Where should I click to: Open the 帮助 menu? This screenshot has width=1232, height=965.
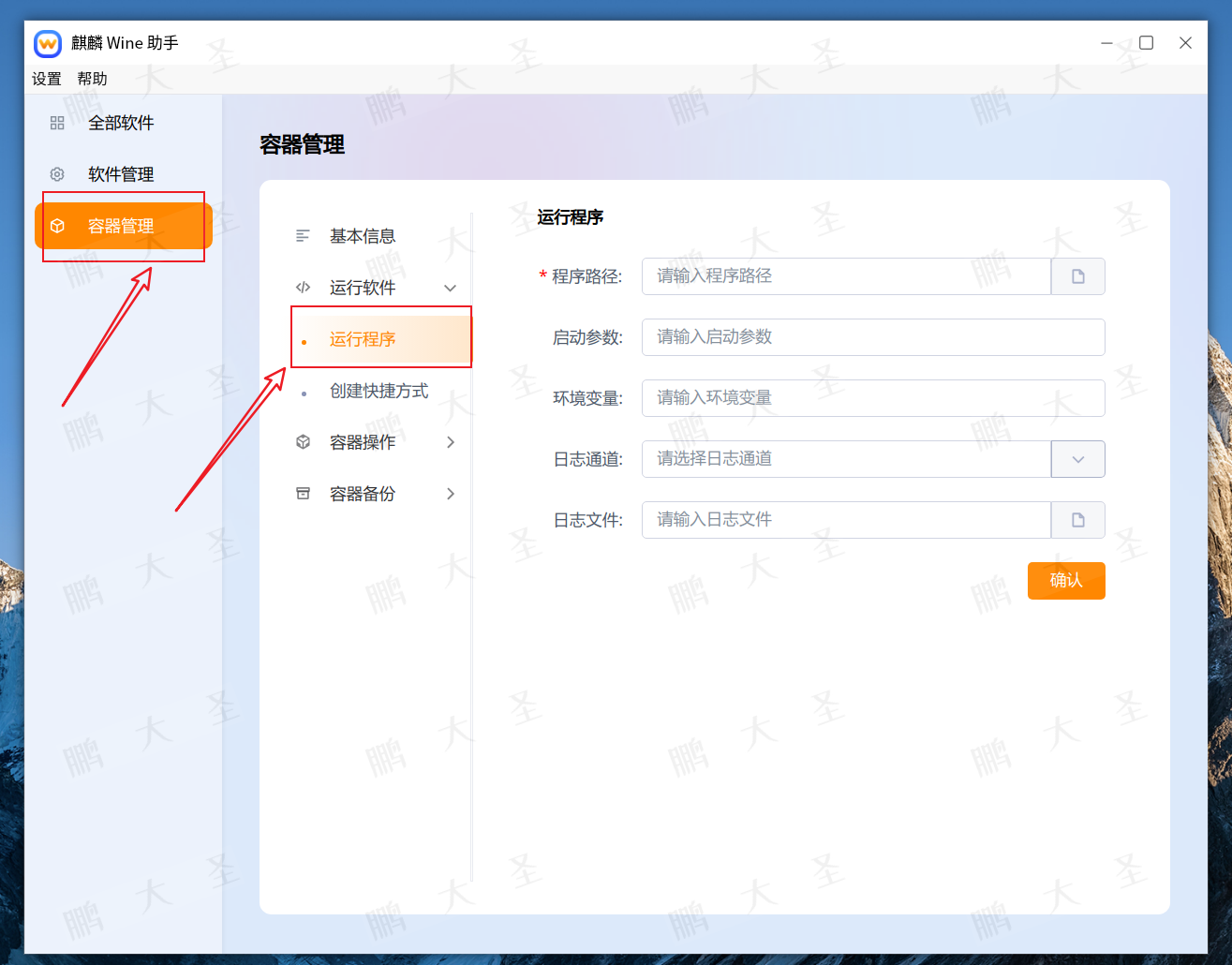92,79
